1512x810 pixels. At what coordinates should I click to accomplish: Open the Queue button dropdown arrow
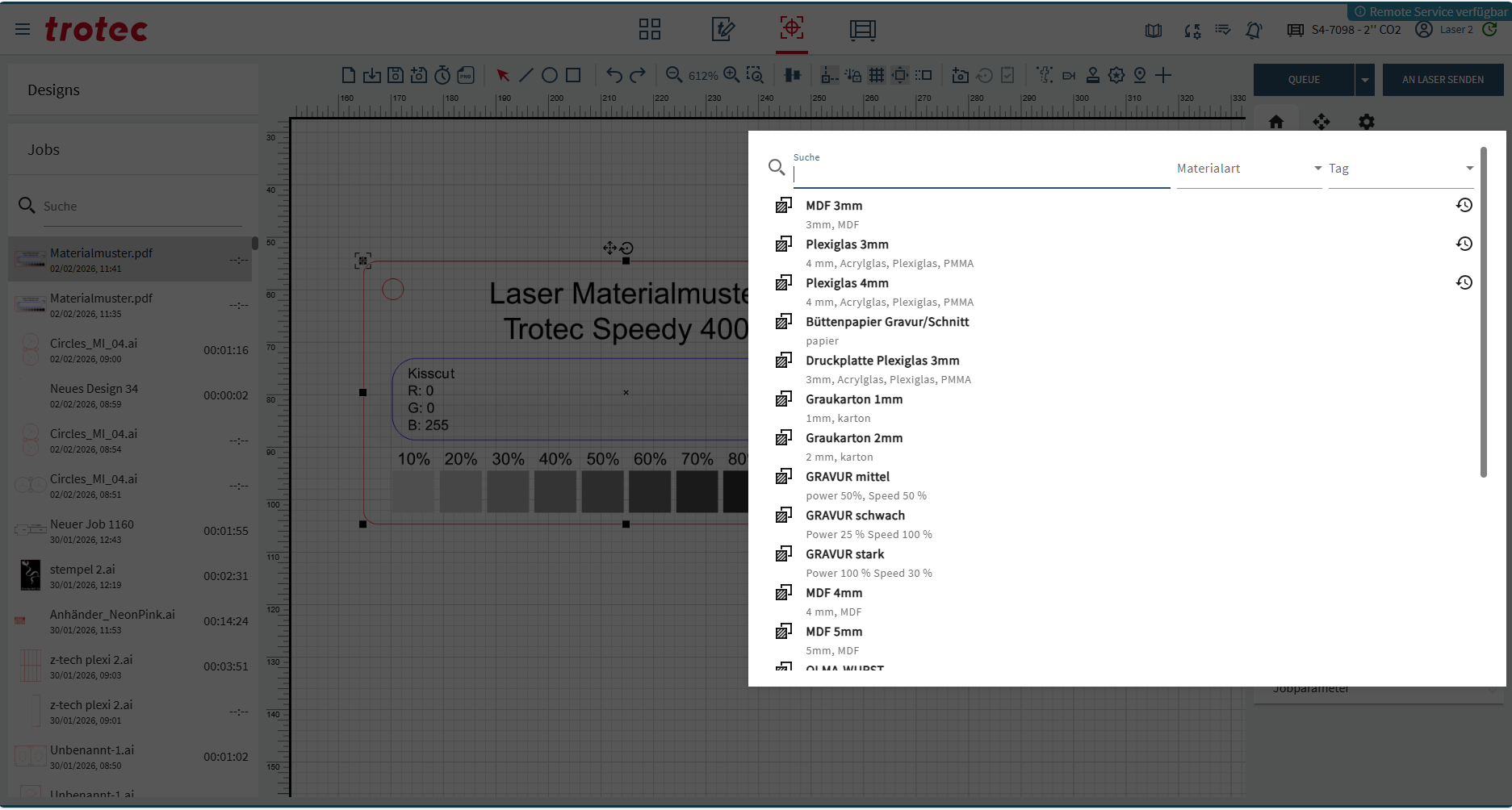click(1364, 80)
